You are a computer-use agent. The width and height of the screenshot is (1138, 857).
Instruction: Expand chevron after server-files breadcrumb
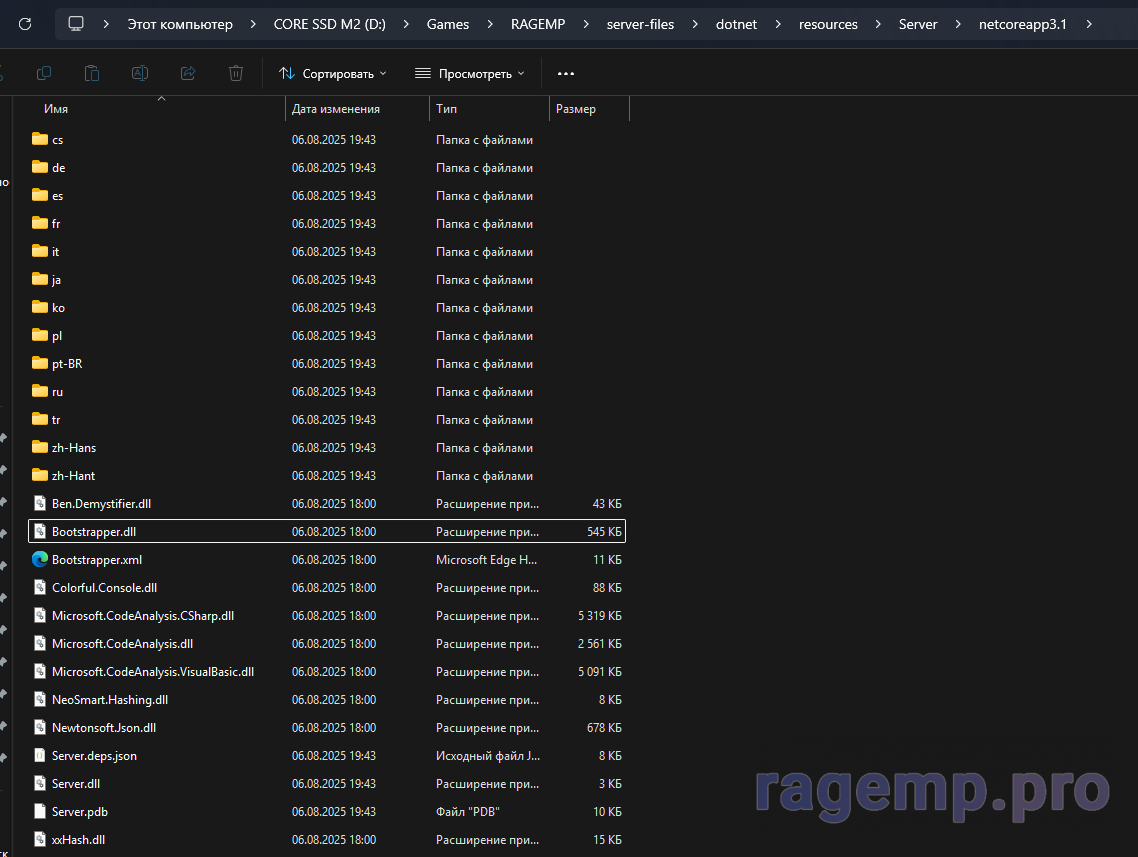click(x=695, y=24)
